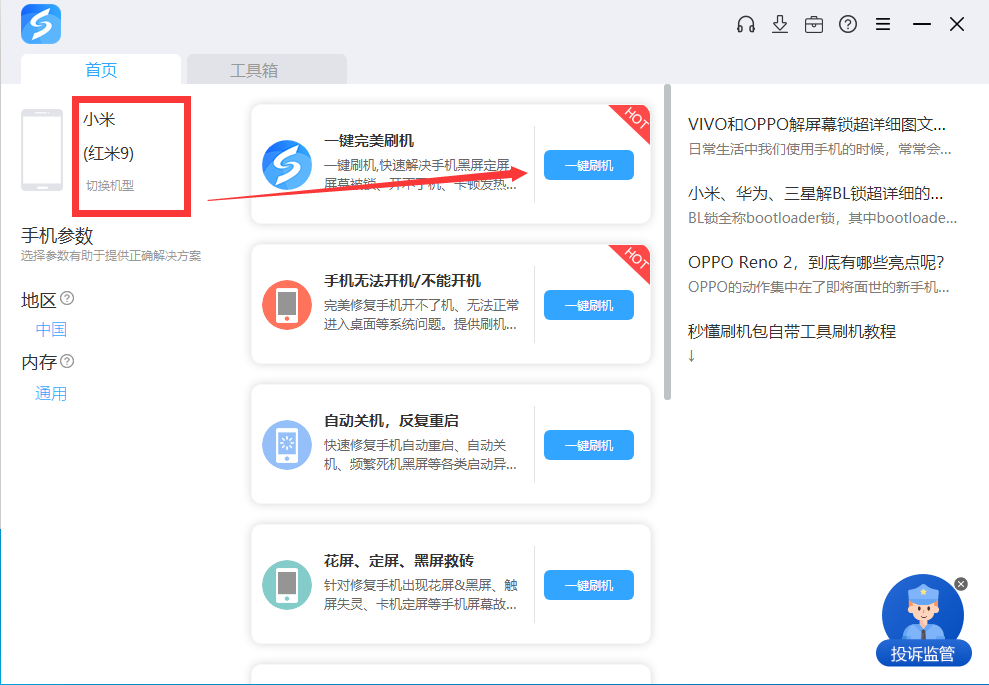
Task: Open the hamburger main menu
Action: coord(883,25)
